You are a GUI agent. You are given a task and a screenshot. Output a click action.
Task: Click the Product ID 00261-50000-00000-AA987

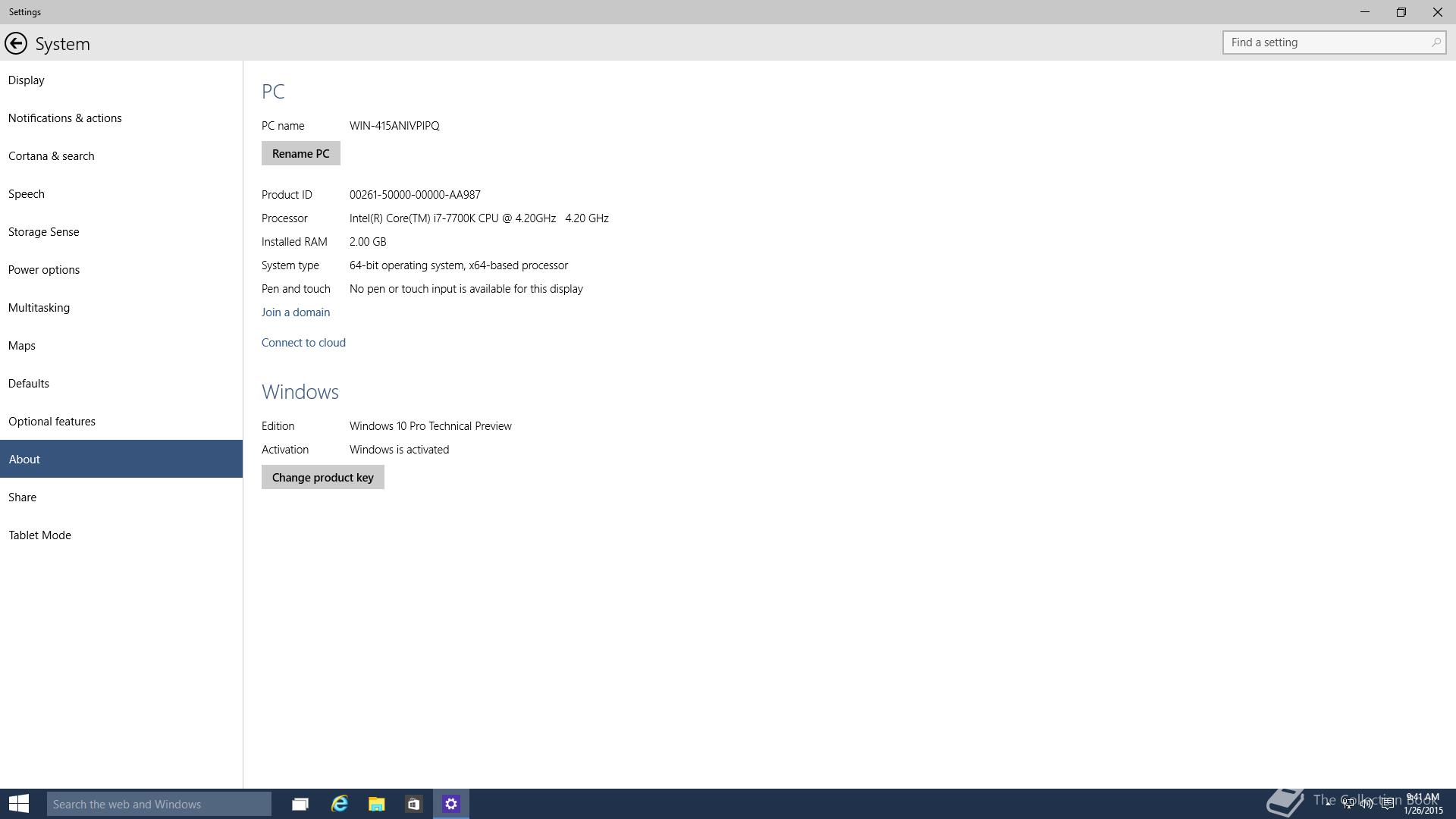[x=415, y=194]
